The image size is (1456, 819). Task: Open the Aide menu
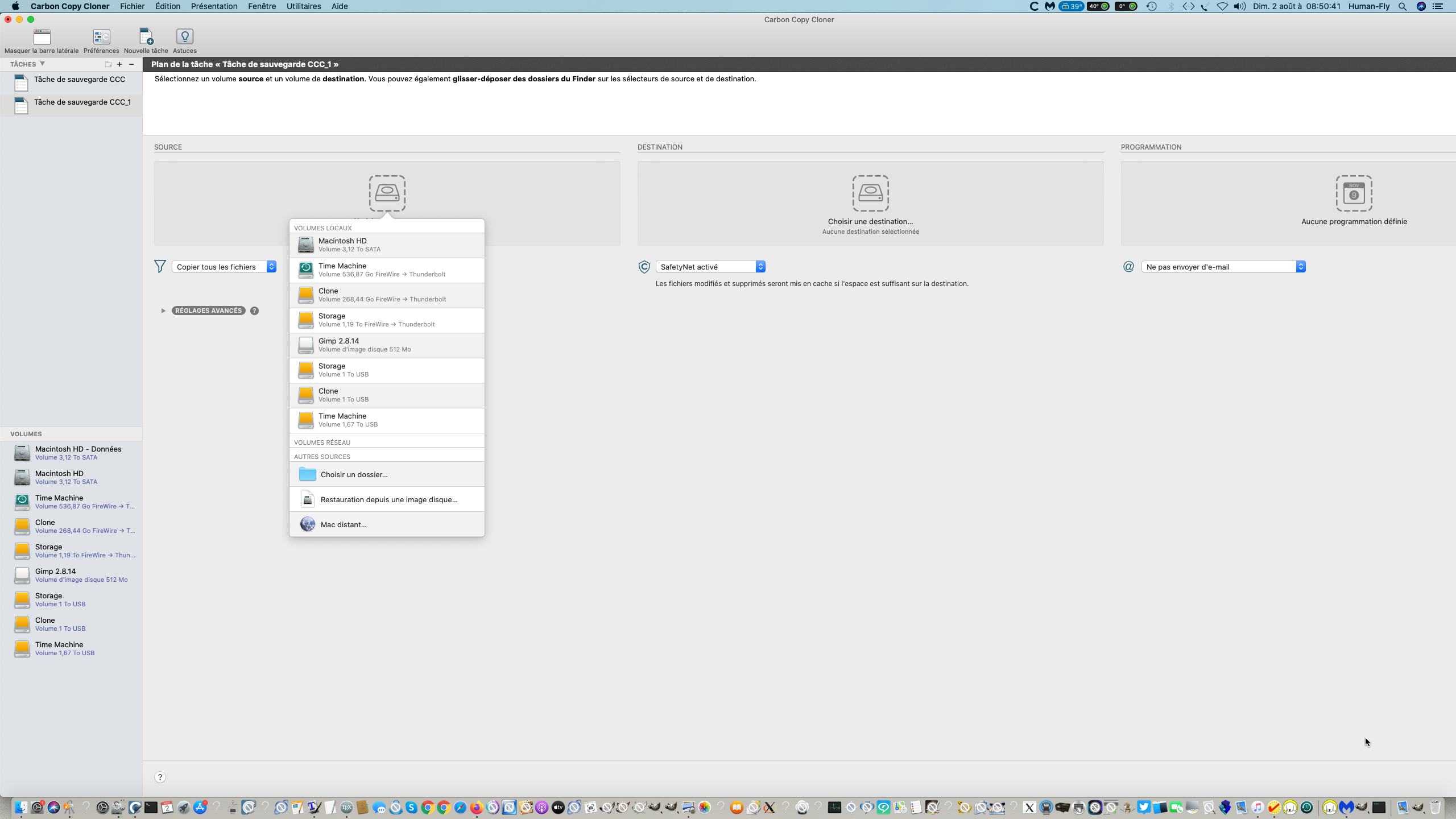tap(340, 6)
